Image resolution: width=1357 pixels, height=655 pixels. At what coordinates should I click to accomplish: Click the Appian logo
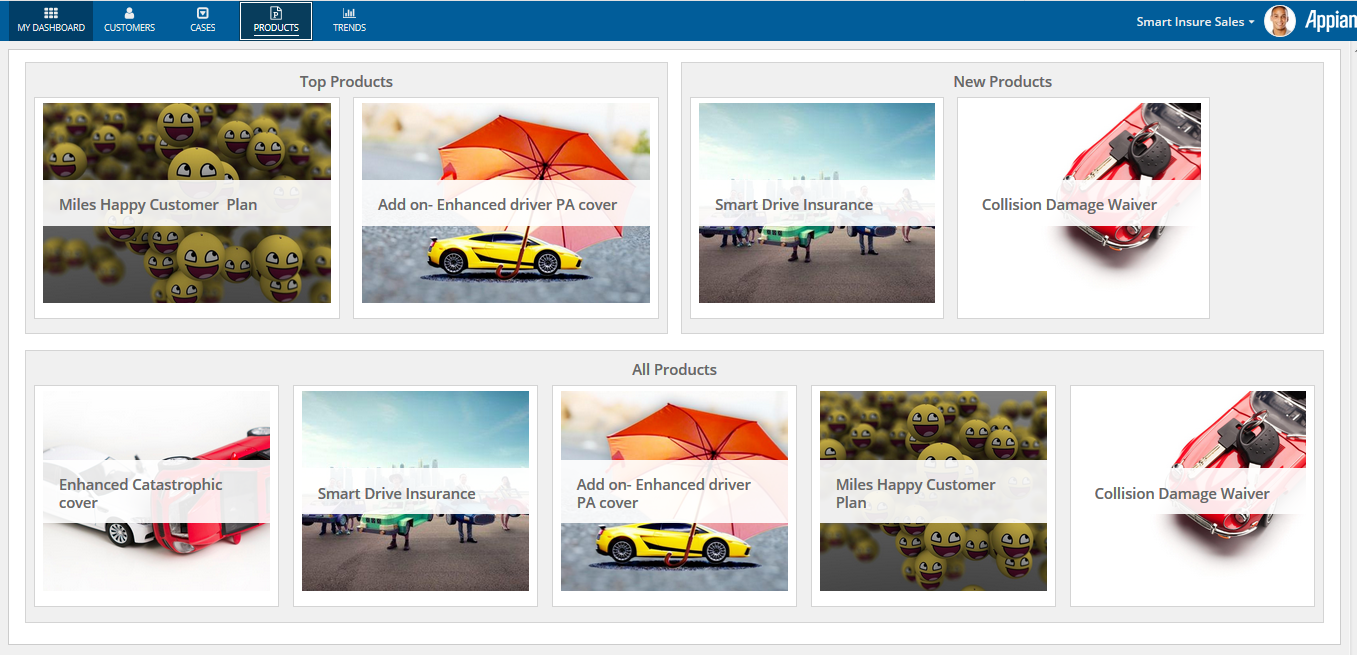(x=1330, y=21)
